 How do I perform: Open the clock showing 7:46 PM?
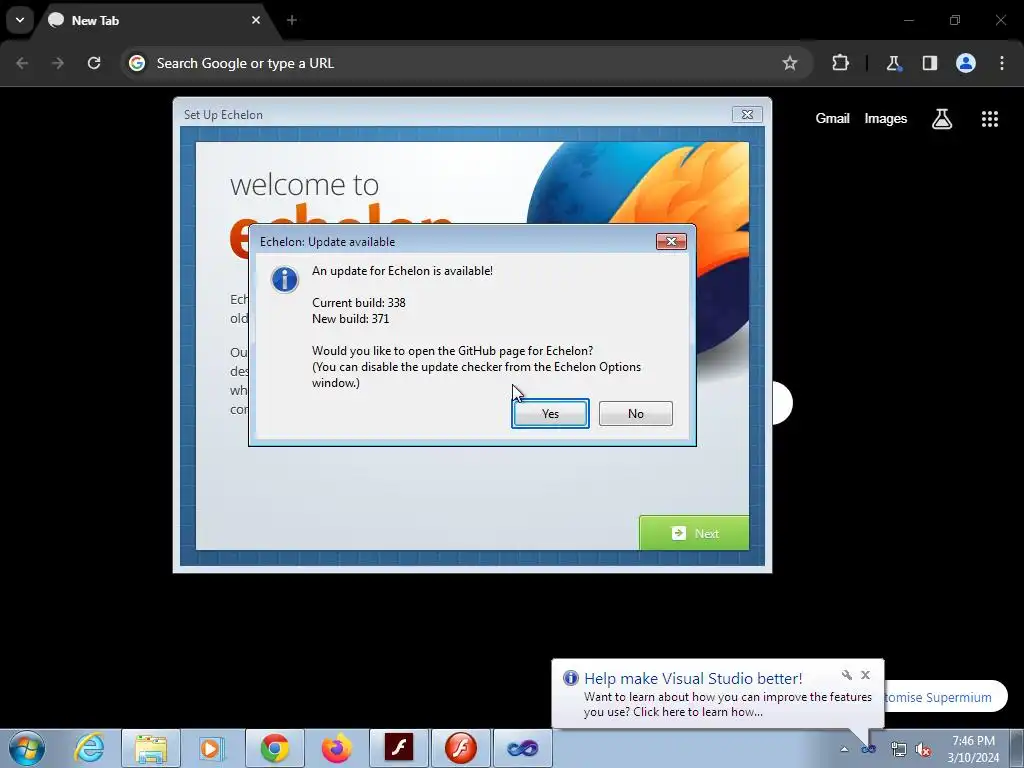[x=973, y=749]
